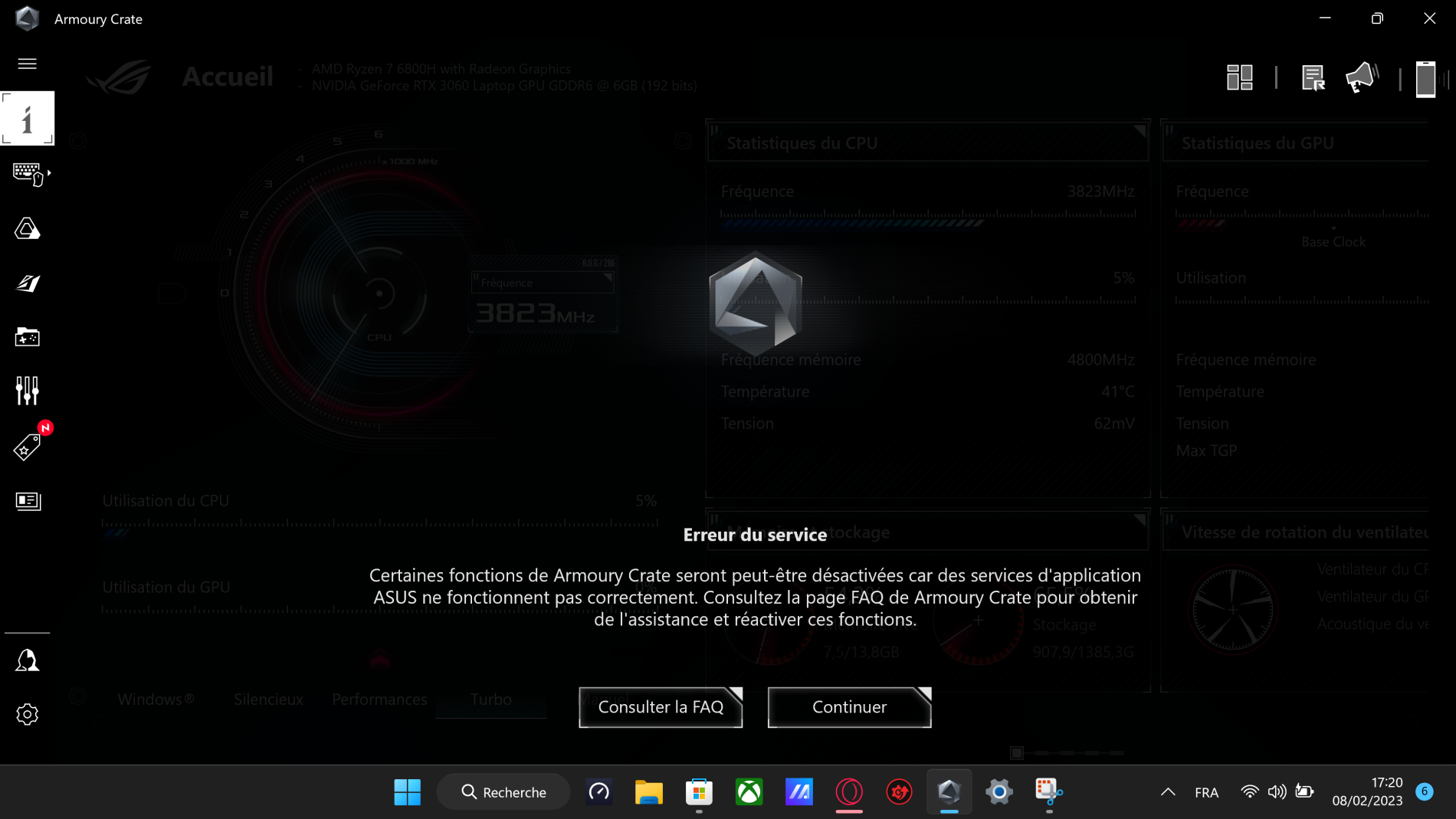Open the News panel icon in sidebar
Screen dimensions: 1456x819
28,501
